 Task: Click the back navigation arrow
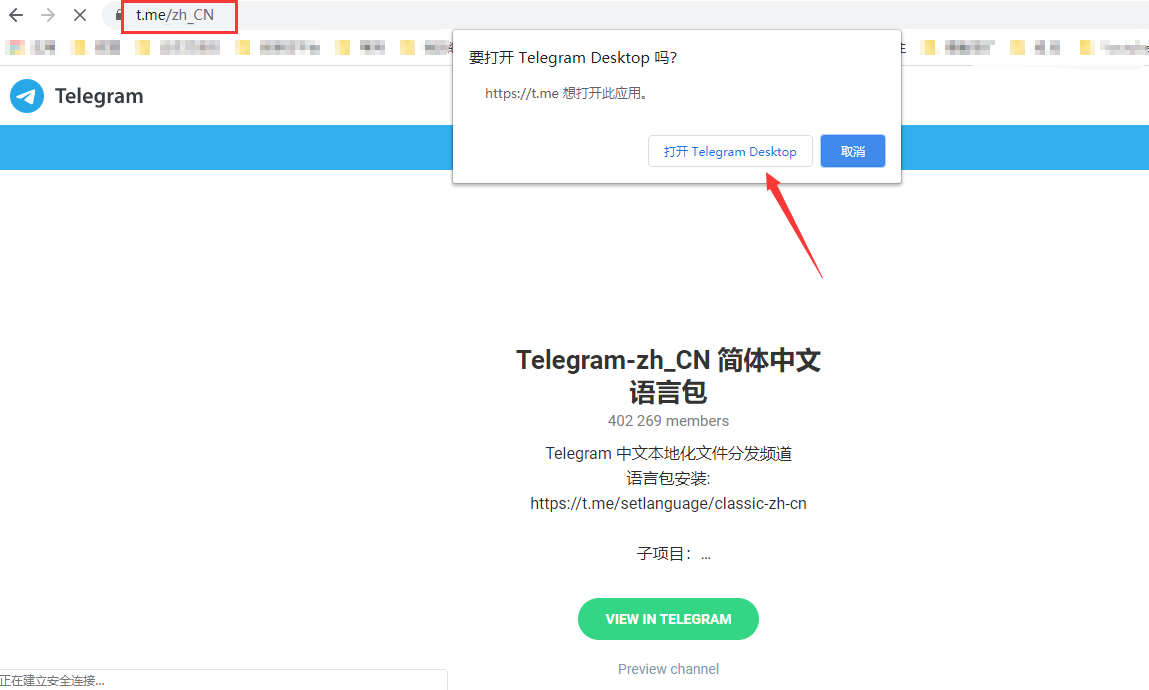(x=15, y=16)
